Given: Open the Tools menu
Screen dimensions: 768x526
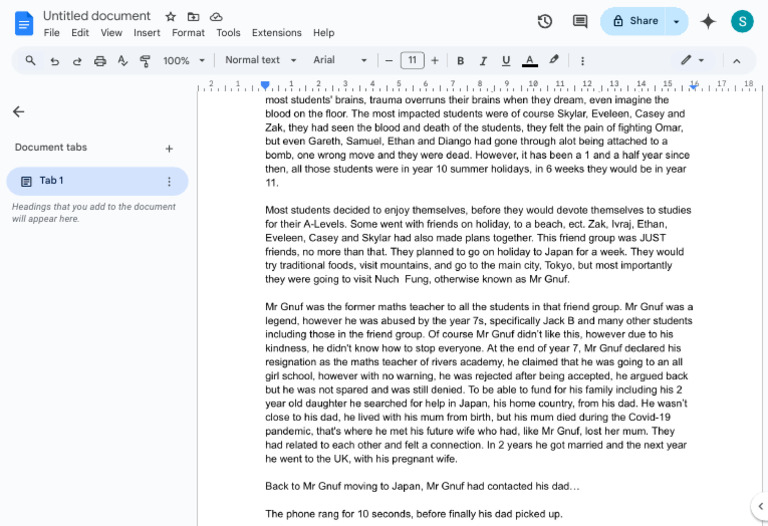Looking at the screenshot, I should point(228,33).
